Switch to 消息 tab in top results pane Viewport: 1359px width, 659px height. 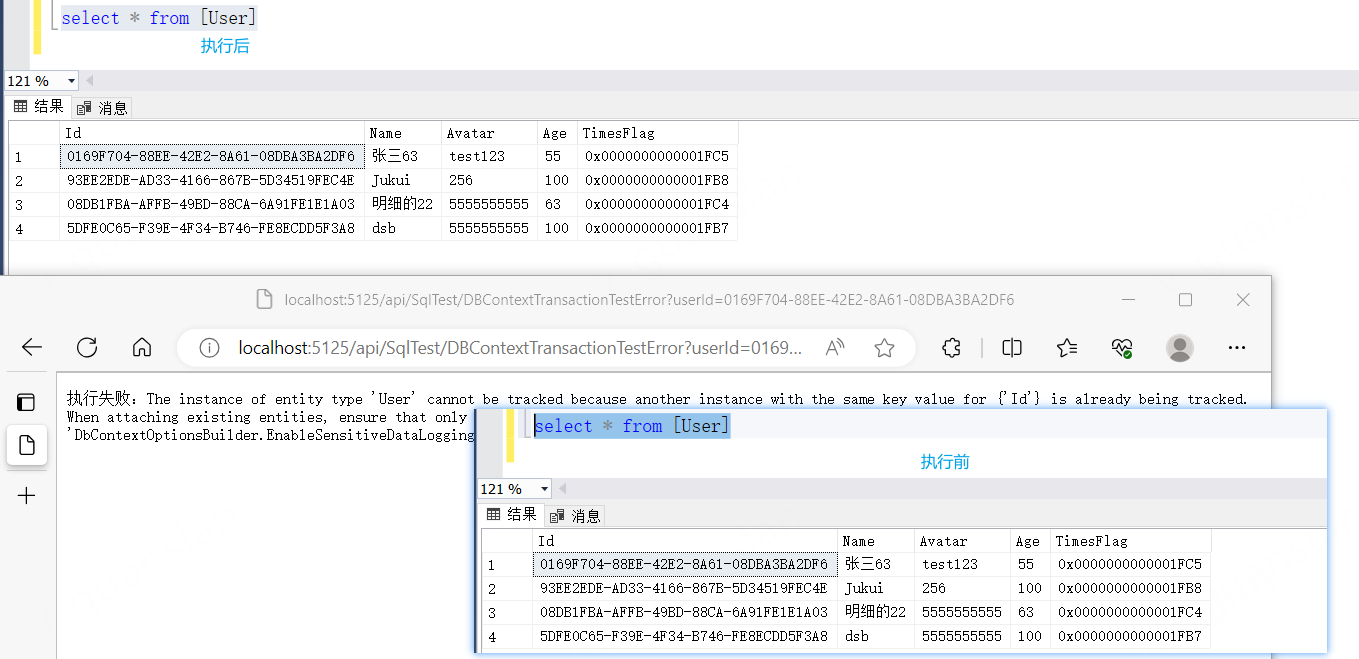(103, 107)
